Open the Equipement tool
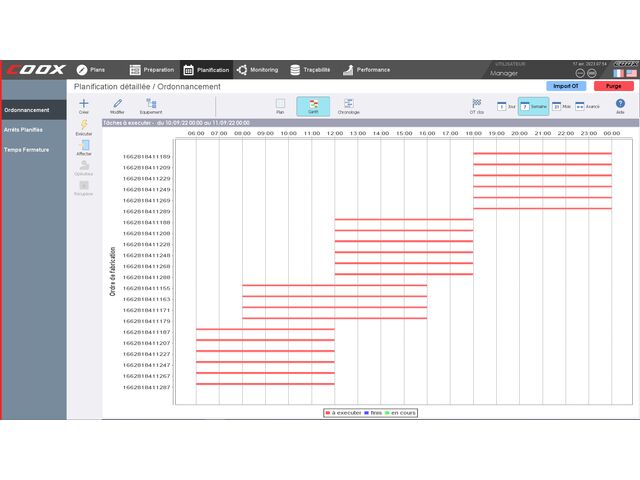 [x=151, y=103]
